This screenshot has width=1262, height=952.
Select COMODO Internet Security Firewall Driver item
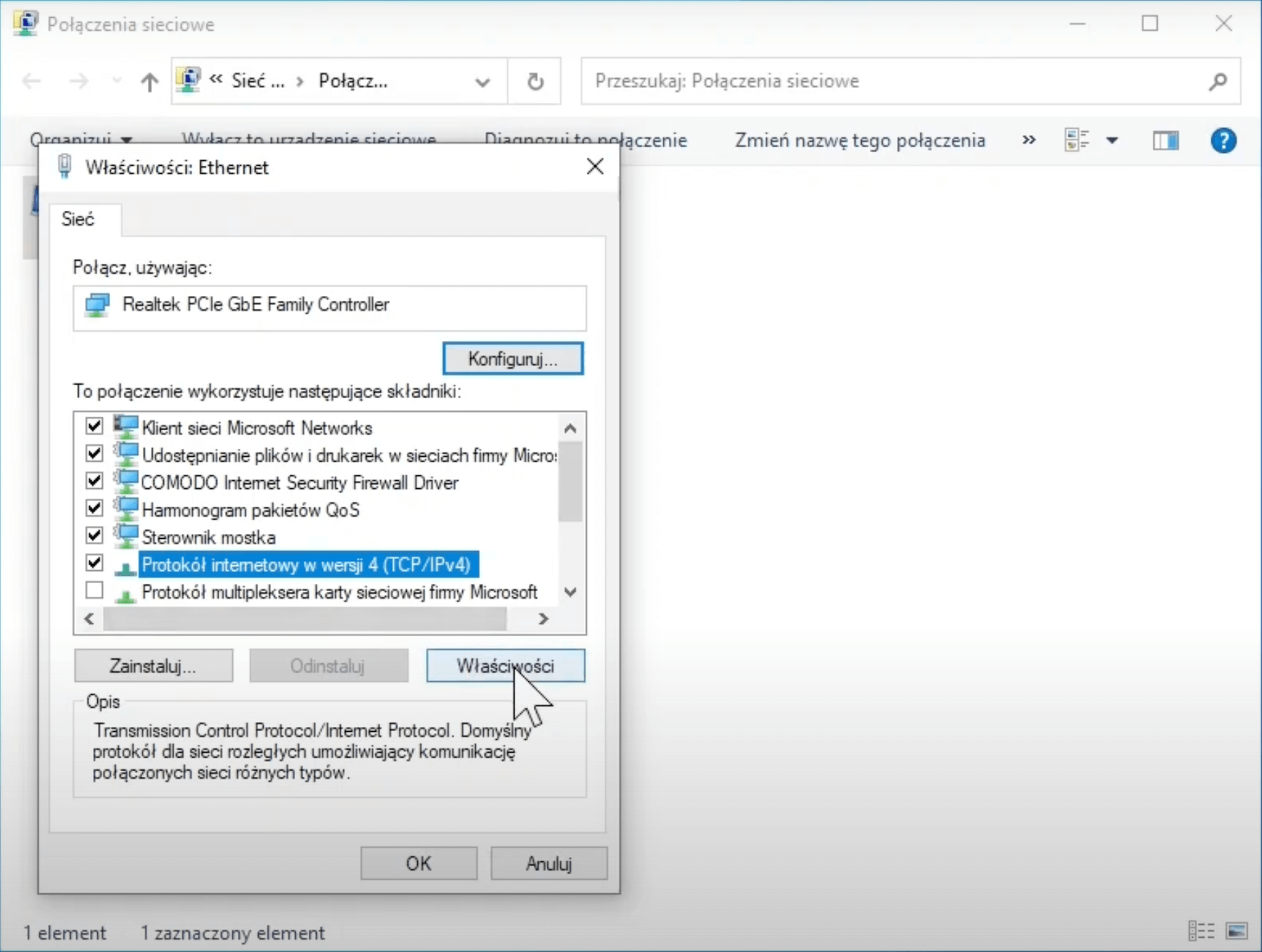[x=300, y=482]
